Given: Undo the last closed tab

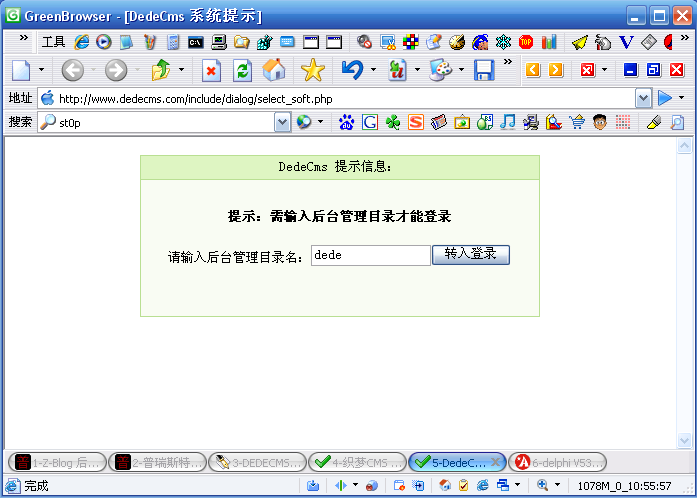Looking at the screenshot, I should [x=352, y=70].
